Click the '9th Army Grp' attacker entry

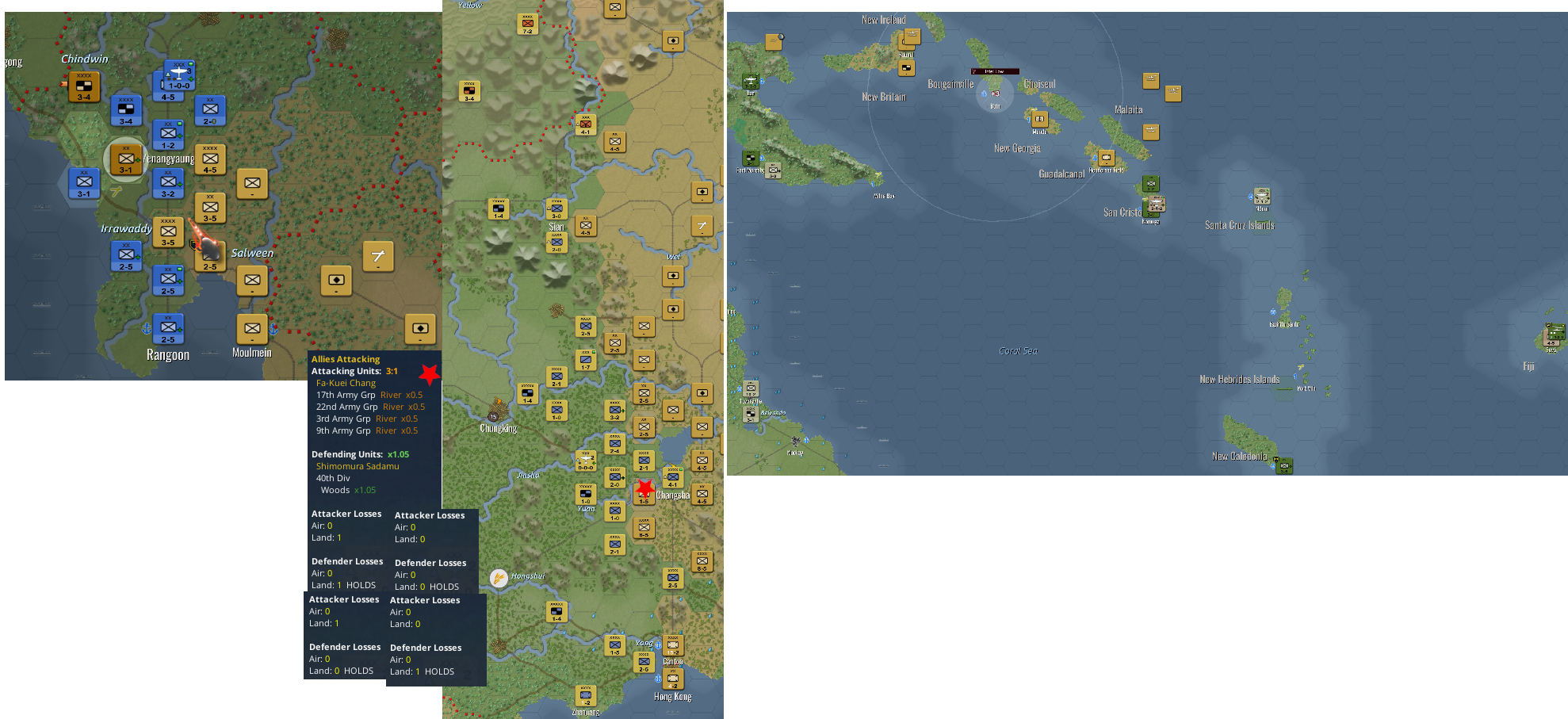tap(343, 430)
